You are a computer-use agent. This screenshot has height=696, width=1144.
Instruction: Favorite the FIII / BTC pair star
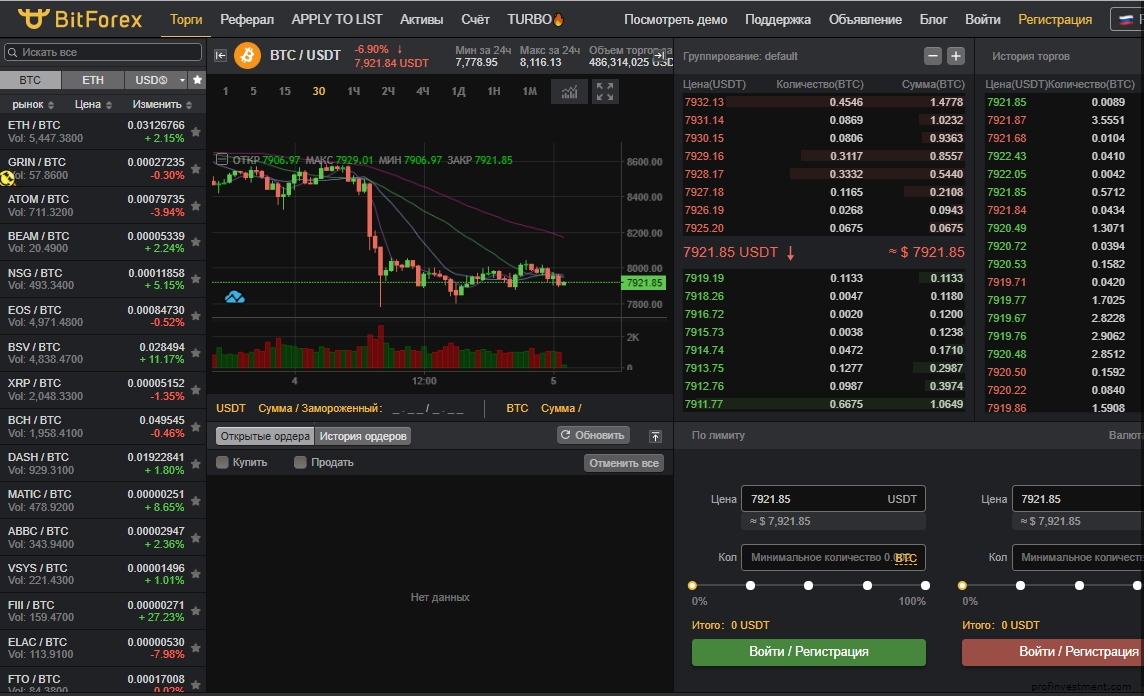(x=196, y=611)
